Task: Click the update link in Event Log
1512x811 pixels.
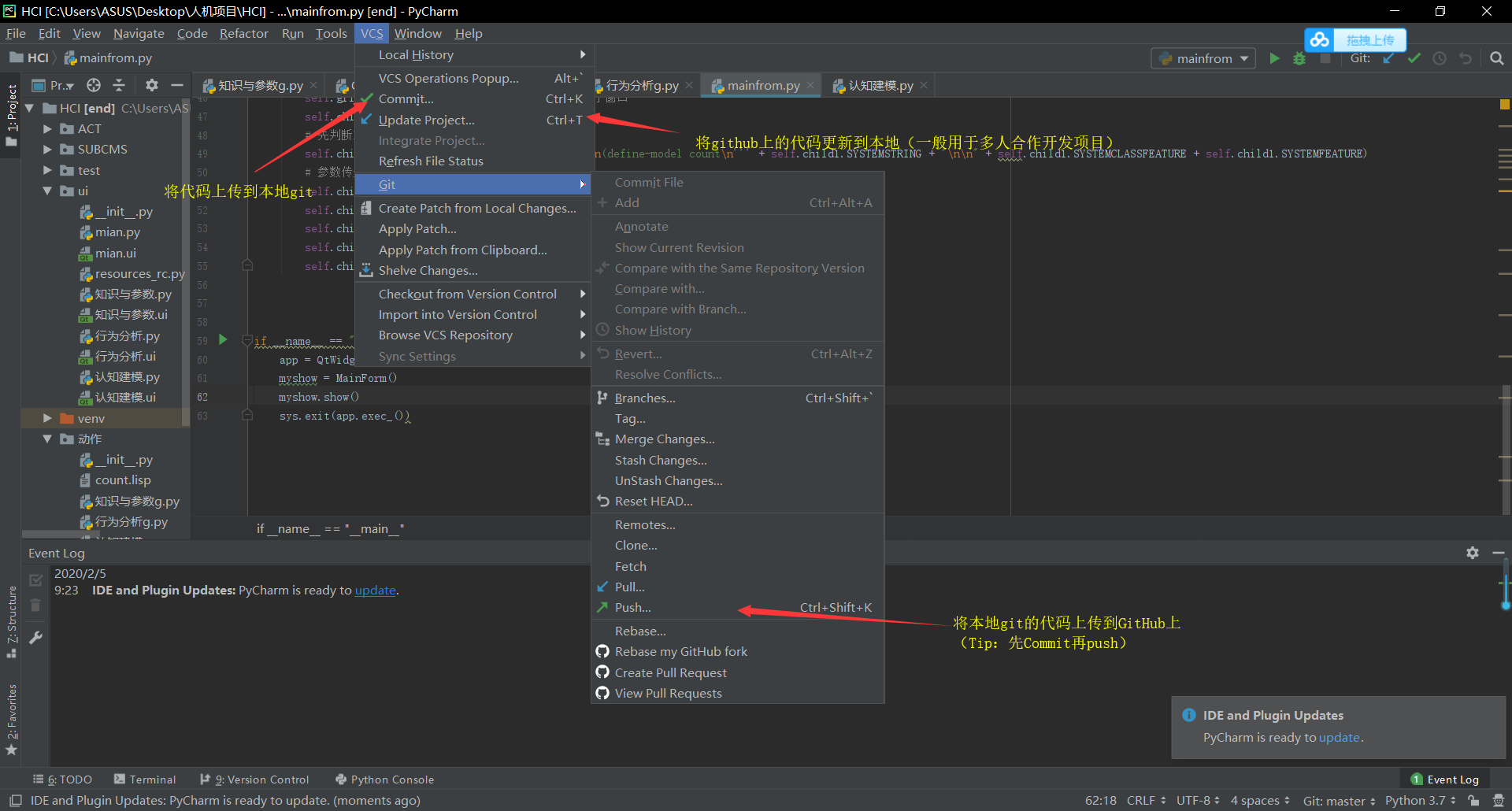Action: pyautogui.click(x=375, y=590)
